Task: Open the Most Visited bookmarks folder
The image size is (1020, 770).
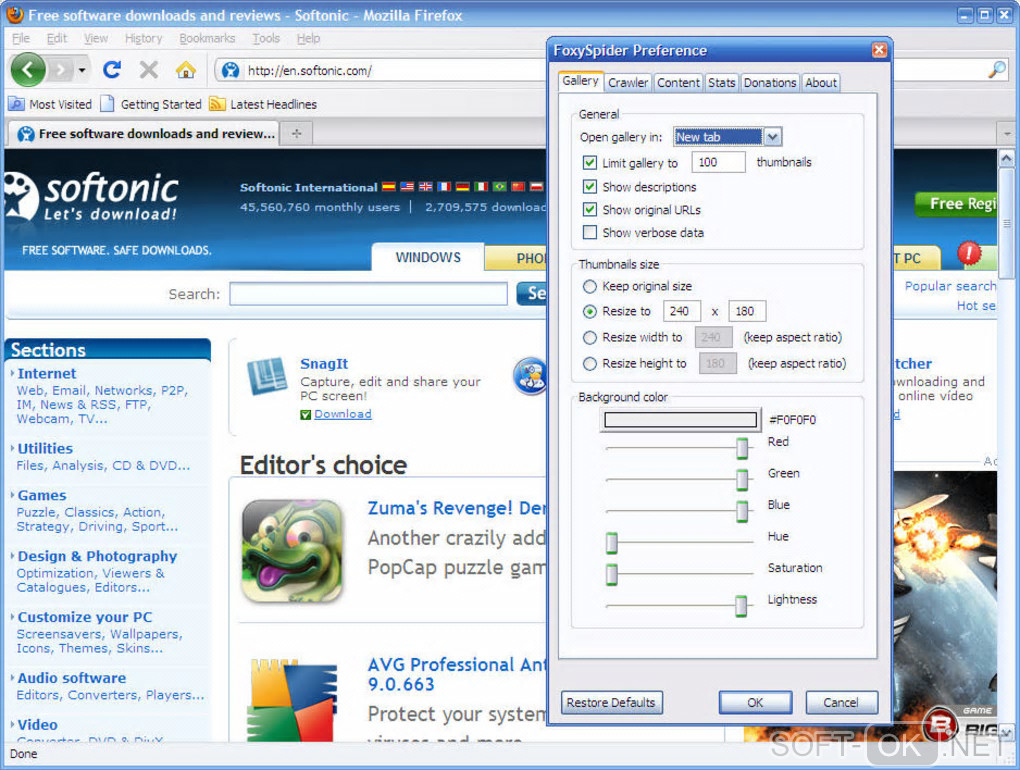Action: point(50,104)
